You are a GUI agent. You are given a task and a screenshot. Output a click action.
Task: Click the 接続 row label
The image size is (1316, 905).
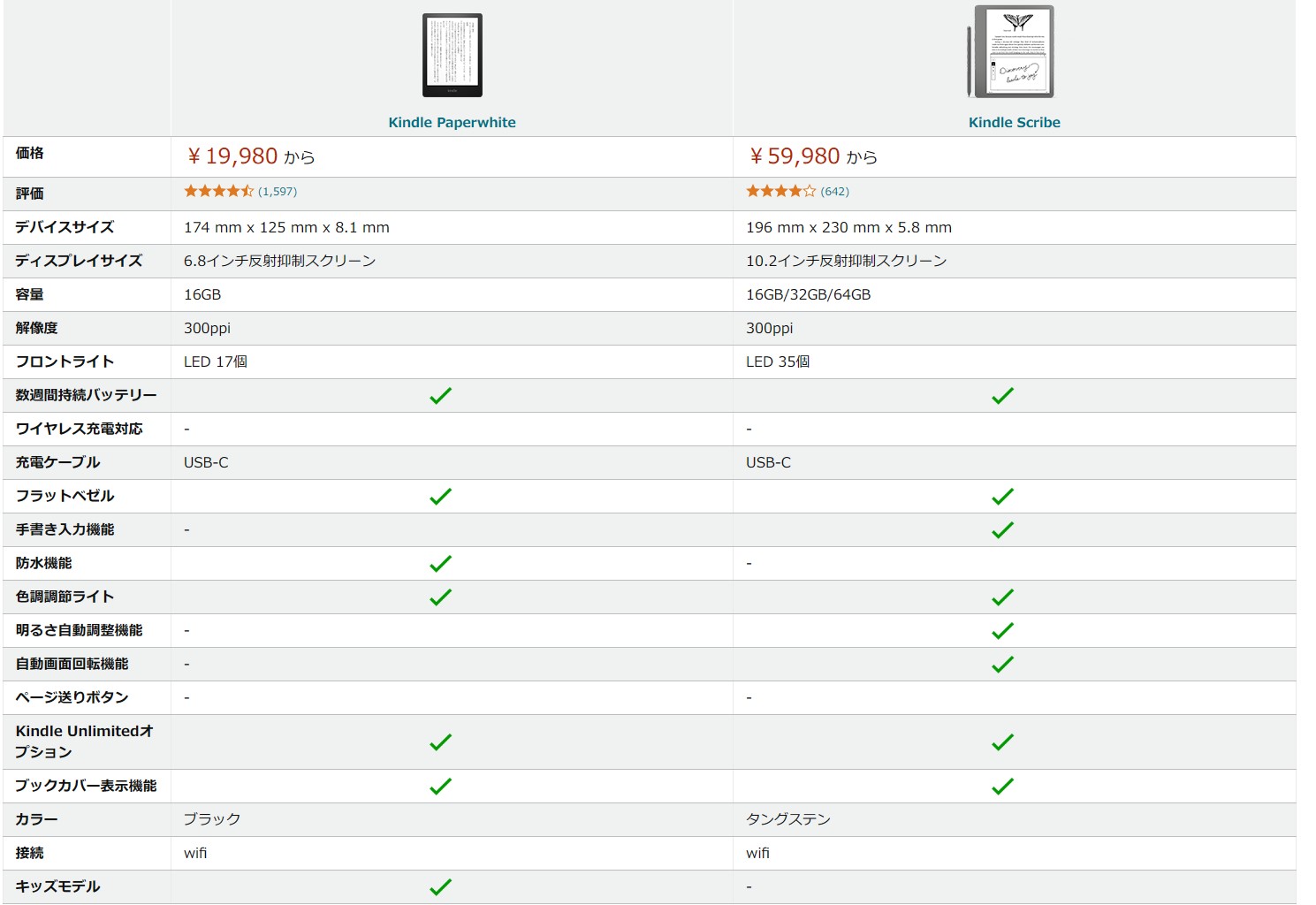pyautogui.click(x=29, y=853)
